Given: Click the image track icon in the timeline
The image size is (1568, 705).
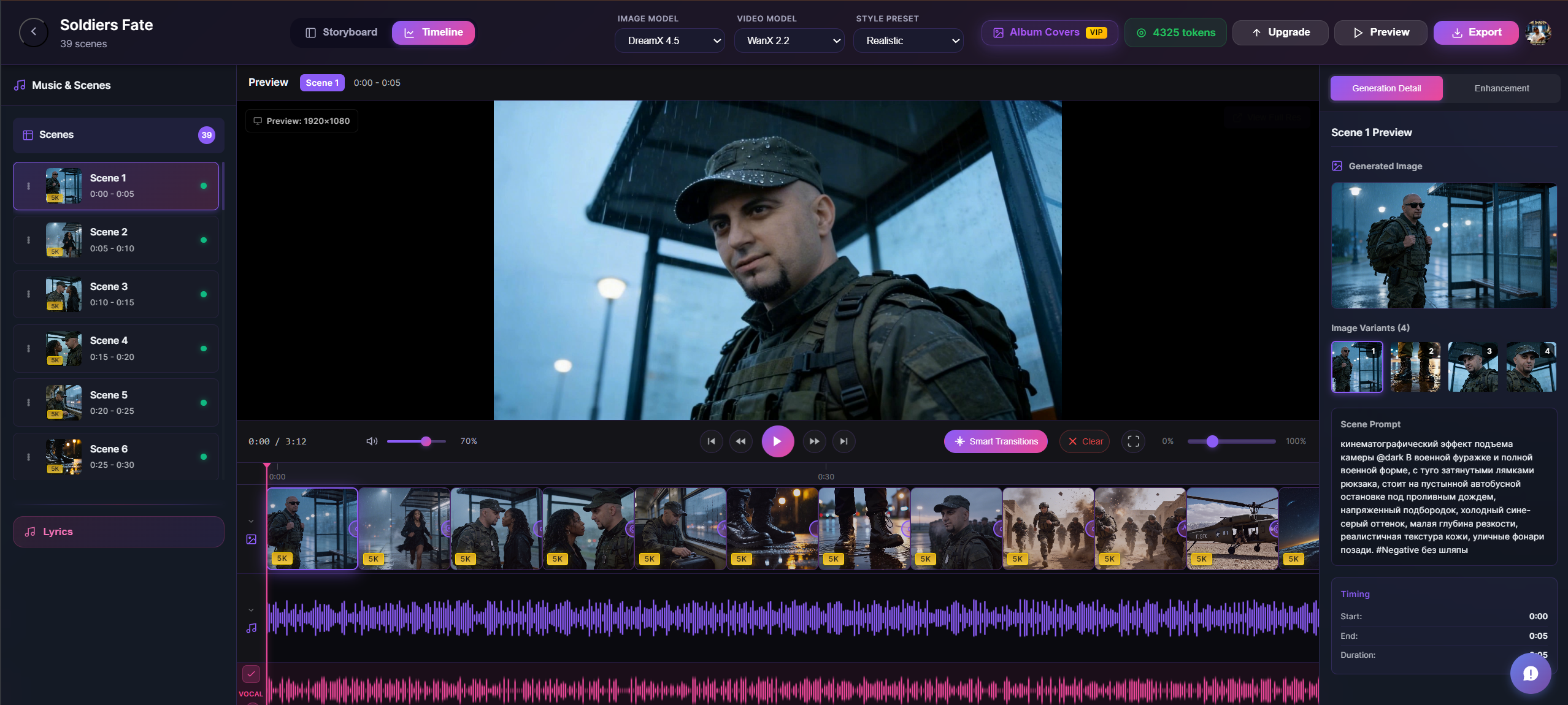Looking at the screenshot, I should 251,540.
